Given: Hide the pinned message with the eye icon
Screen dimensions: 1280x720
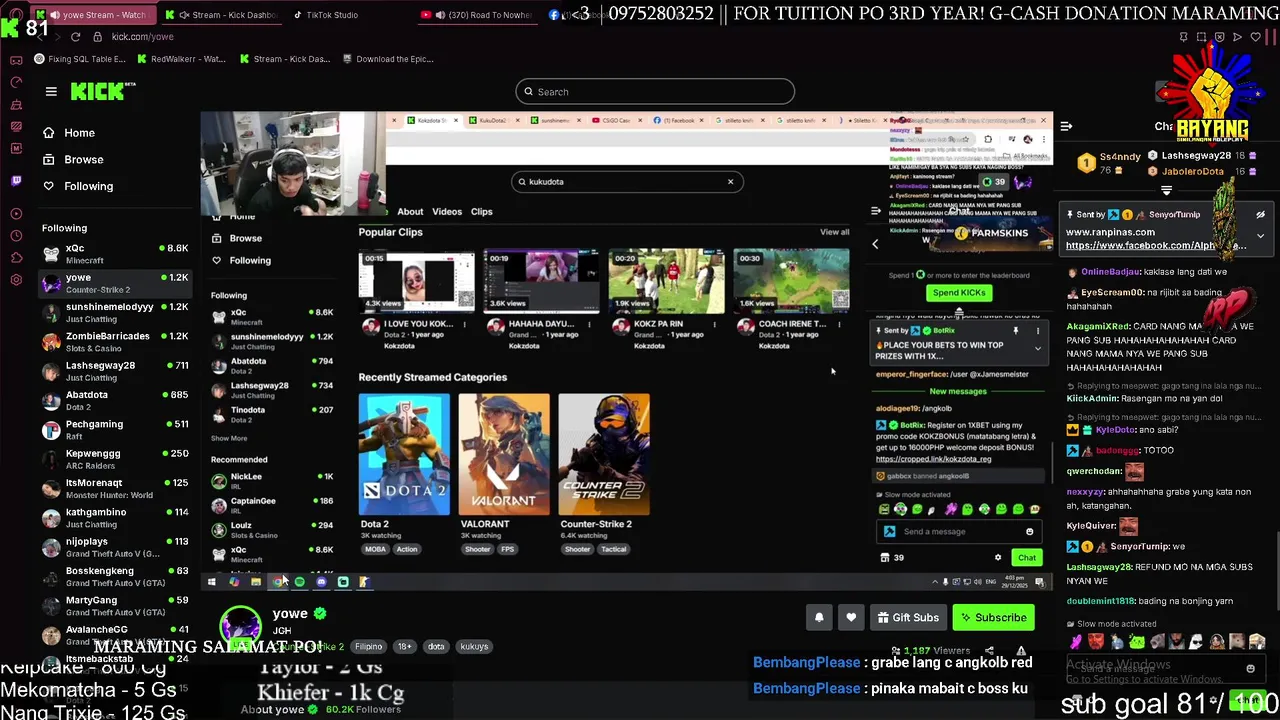Looking at the screenshot, I should (1260, 214).
